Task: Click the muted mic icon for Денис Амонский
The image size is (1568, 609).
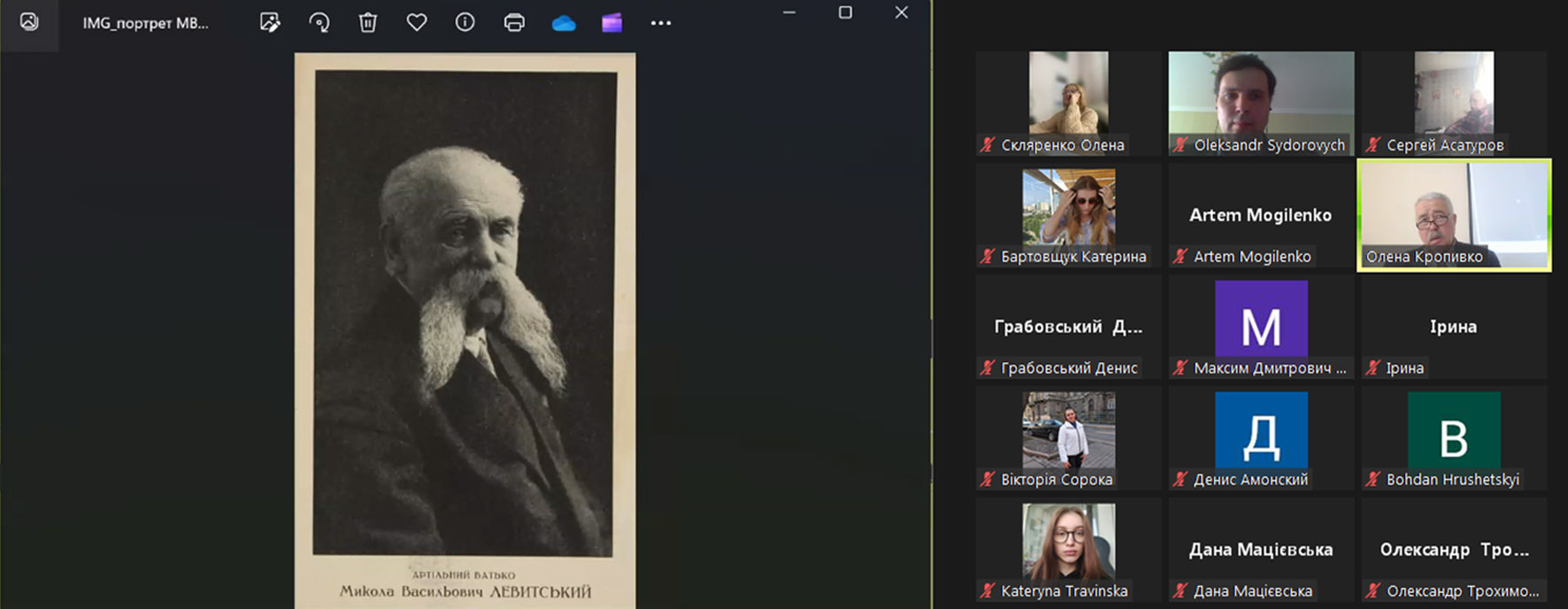Action: pyautogui.click(x=1180, y=480)
